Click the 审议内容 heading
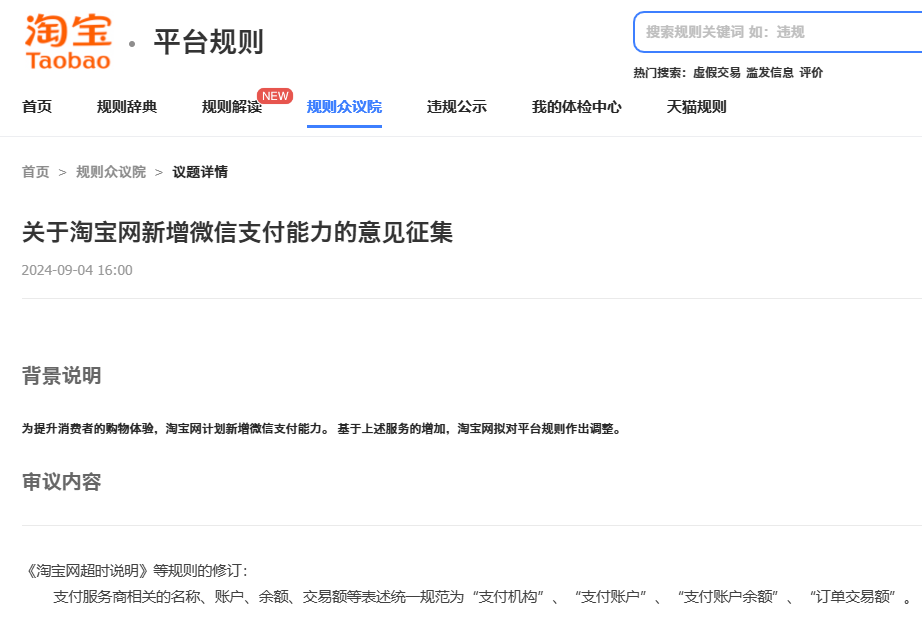The height and width of the screenshot is (630, 922). coord(62,482)
